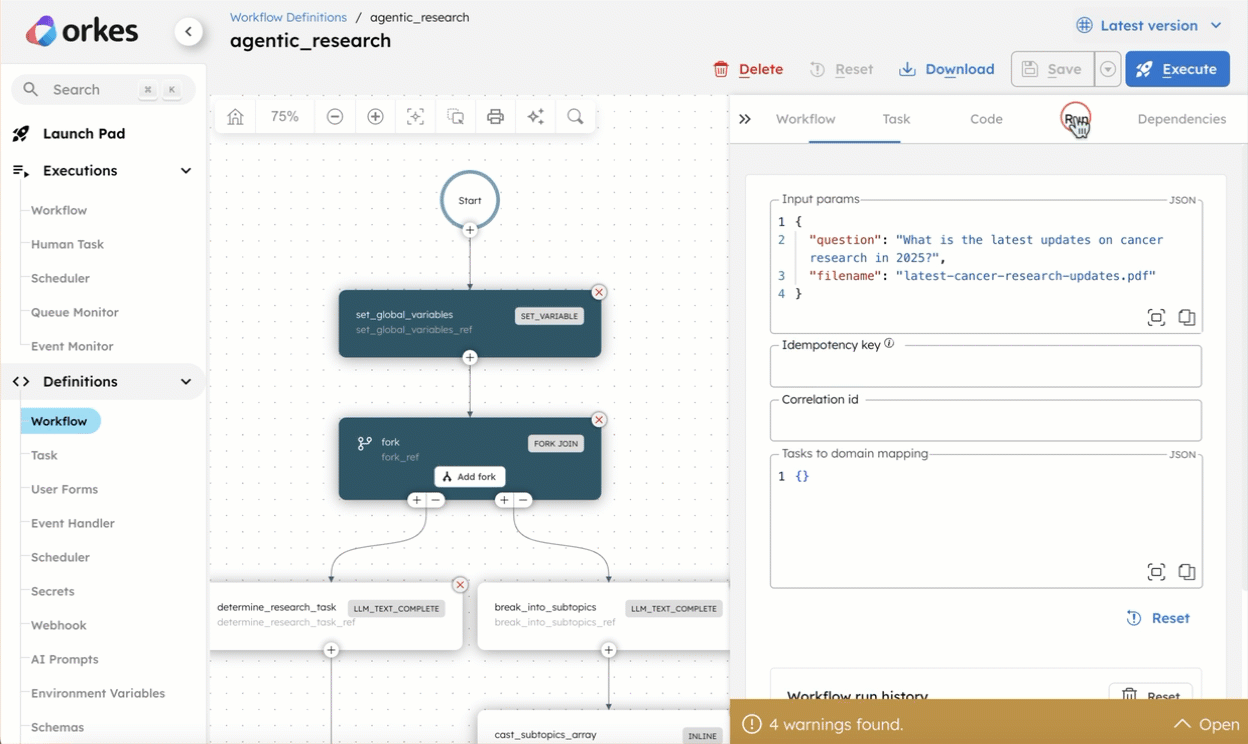Open Scheduler under Executions
This screenshot has height=744, width=1248.
pos(60,278)
